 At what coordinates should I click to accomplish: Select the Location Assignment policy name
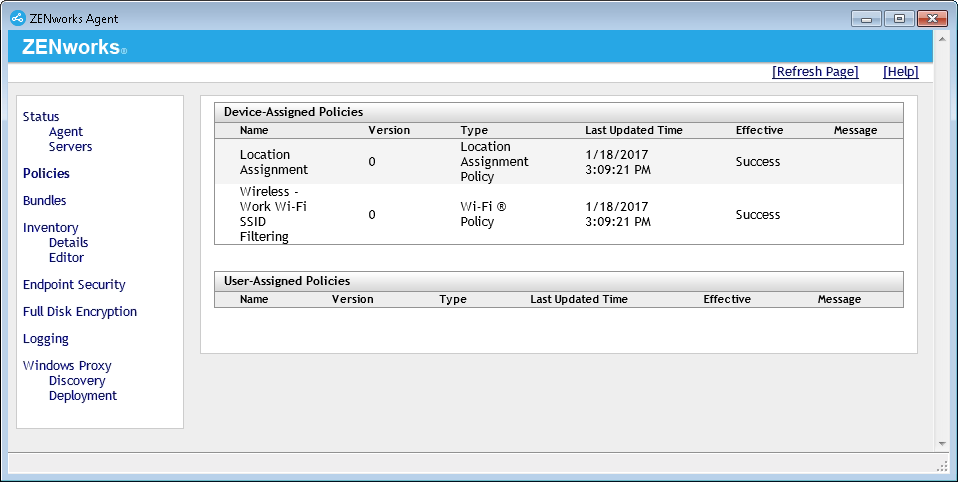(x=274, y=162)
